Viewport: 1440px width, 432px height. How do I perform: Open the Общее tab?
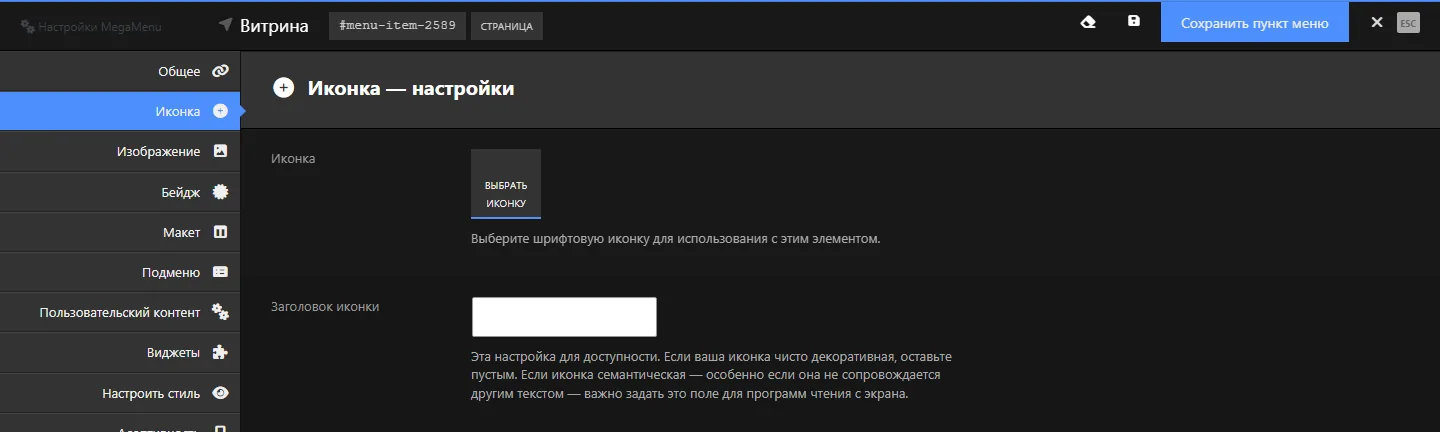[x=120, y=71]
